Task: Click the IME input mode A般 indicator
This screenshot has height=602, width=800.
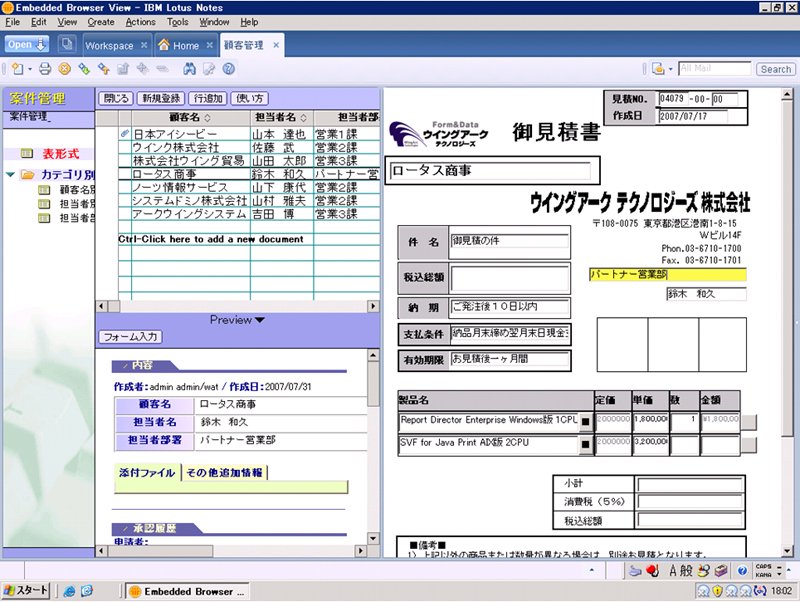Action: [x=681, y=570]
